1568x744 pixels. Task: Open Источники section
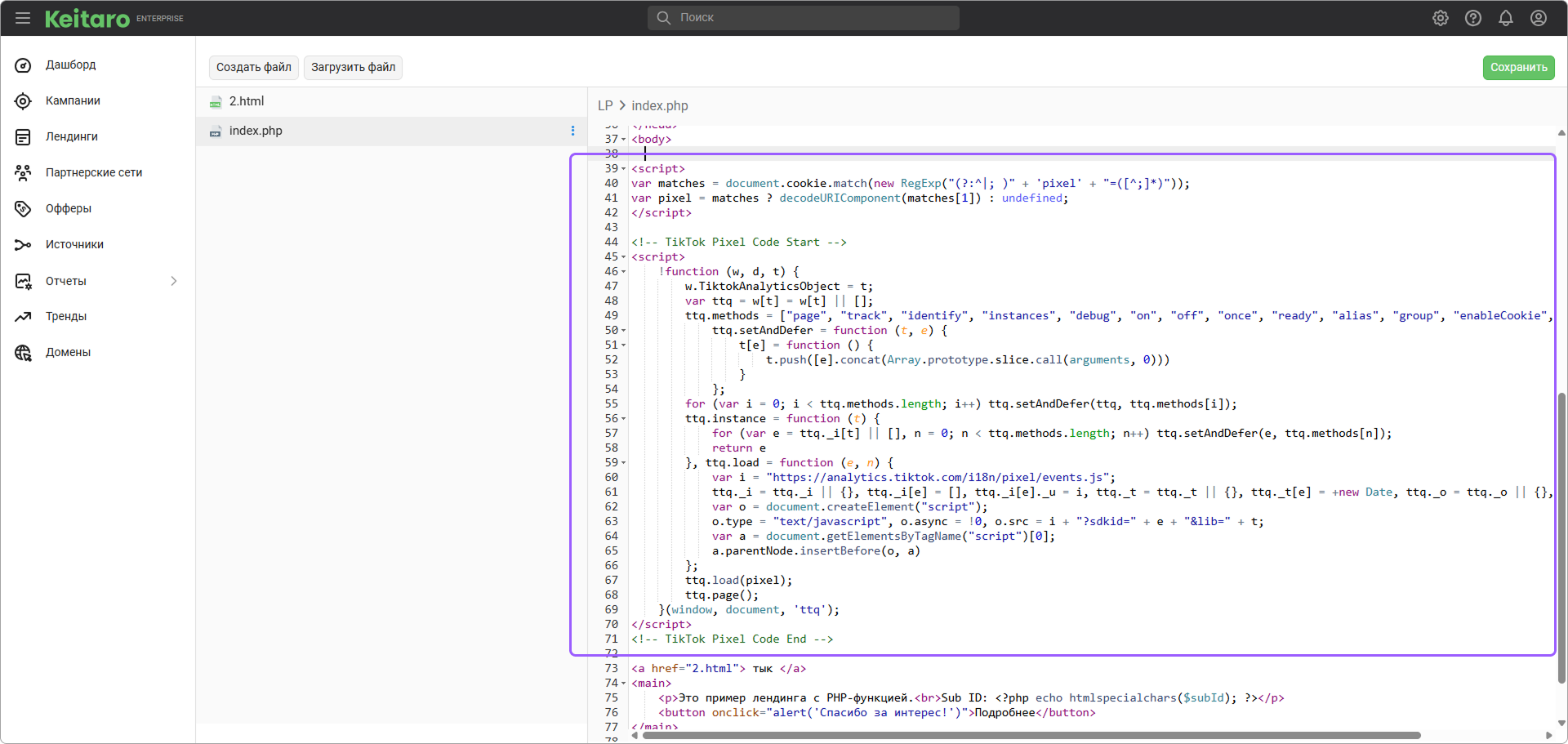(x=74, y=245)
